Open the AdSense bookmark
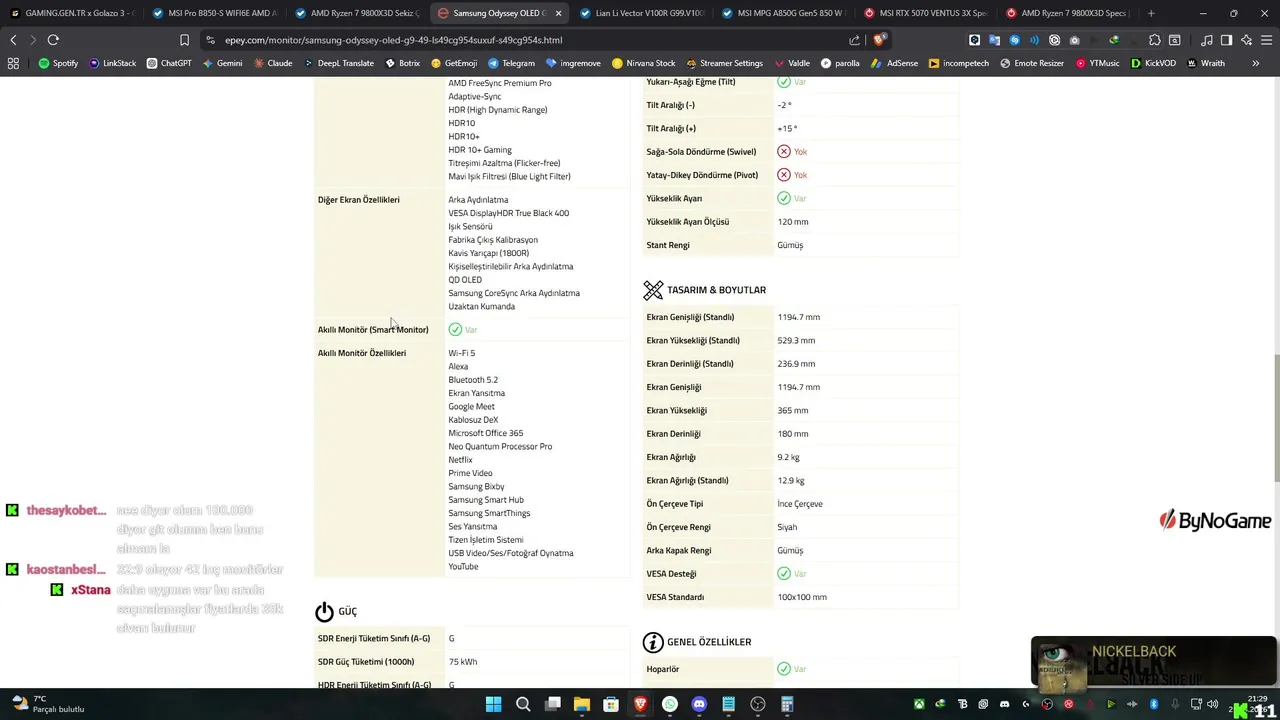 895,63
